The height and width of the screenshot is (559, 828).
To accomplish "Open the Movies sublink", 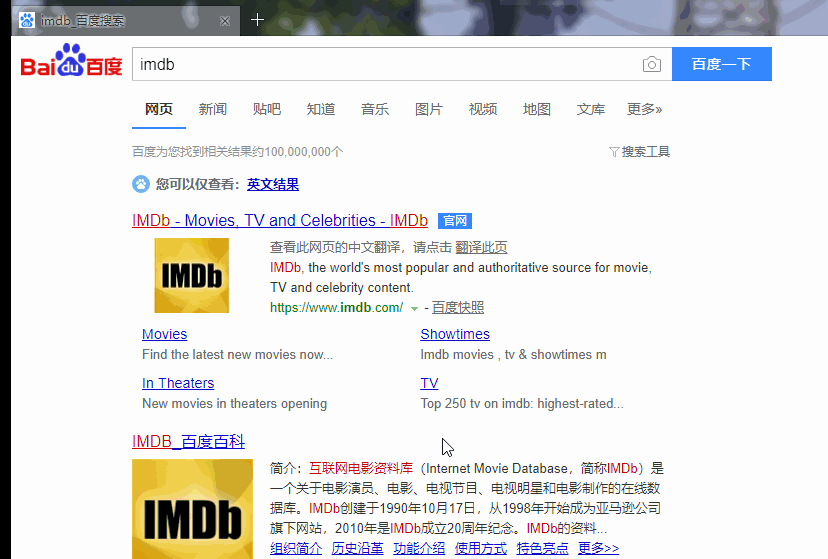I will pyautogui.click(x=165, y=334).
